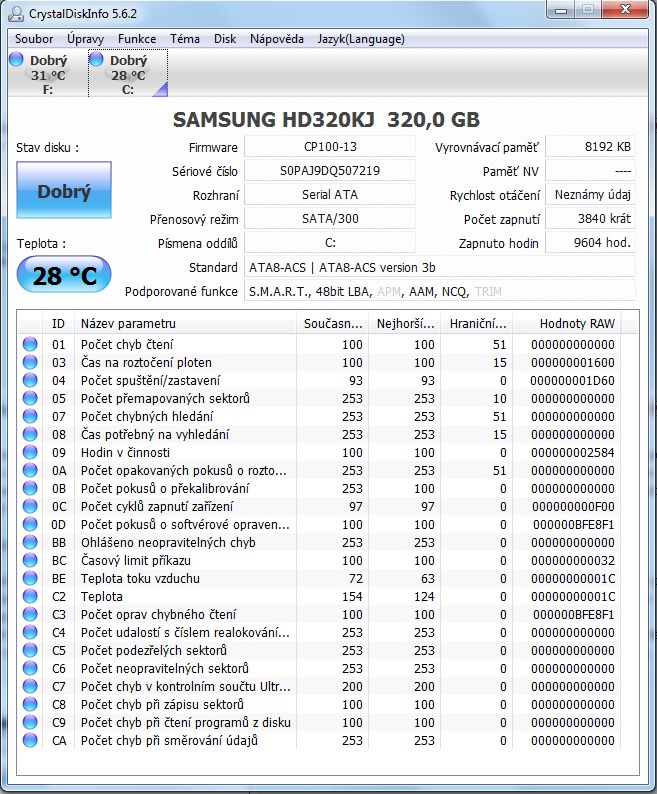Select RAW value 000000001D60
The image size is (657, 794).
572,380
